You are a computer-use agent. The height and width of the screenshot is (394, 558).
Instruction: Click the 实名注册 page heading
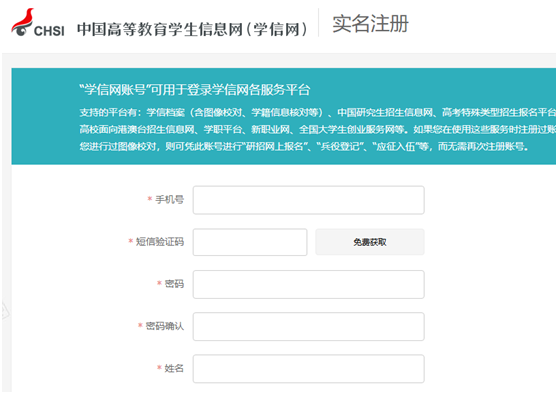point(370,23)
